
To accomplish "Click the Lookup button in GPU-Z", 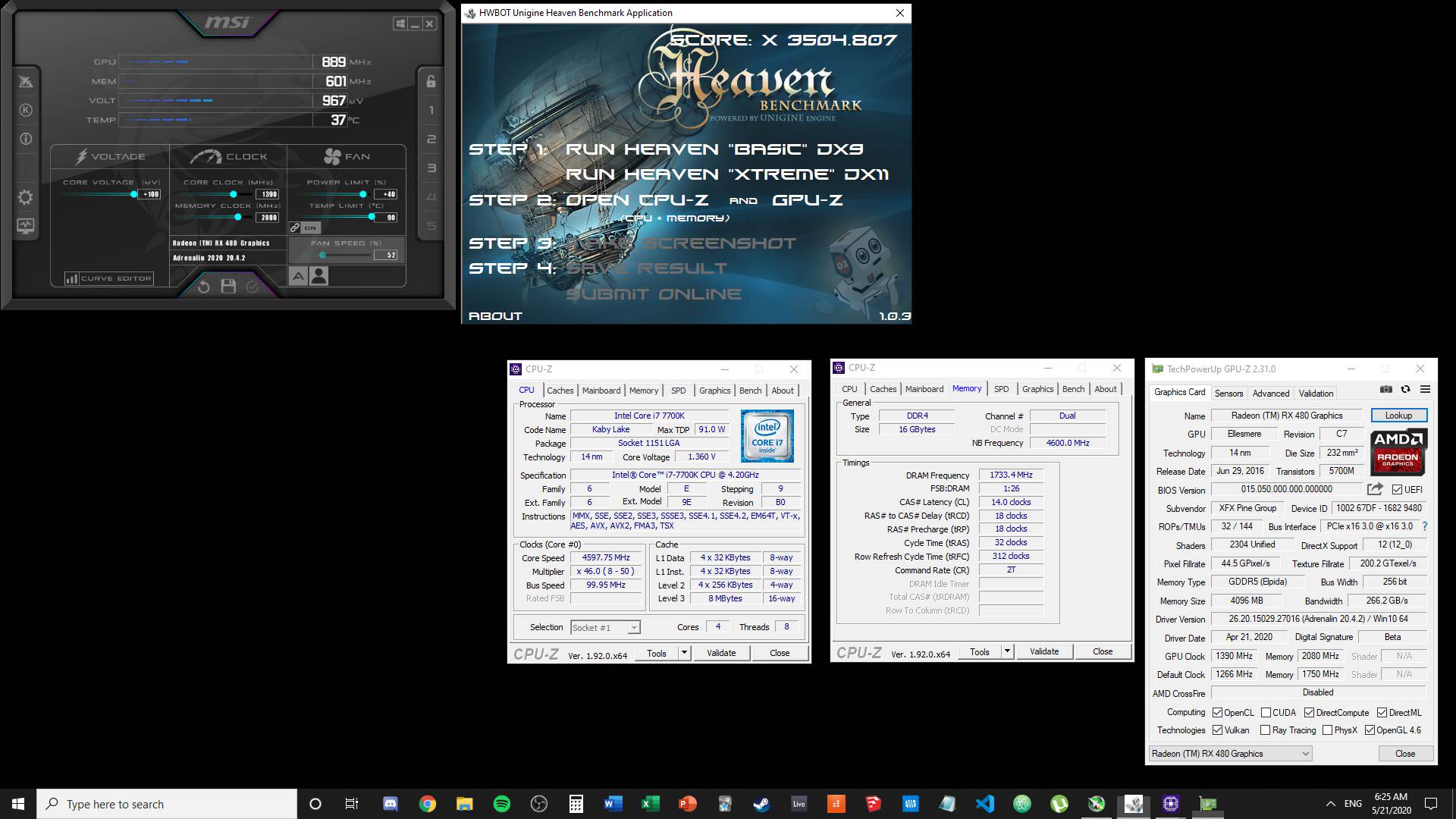I will (1398, 416).
